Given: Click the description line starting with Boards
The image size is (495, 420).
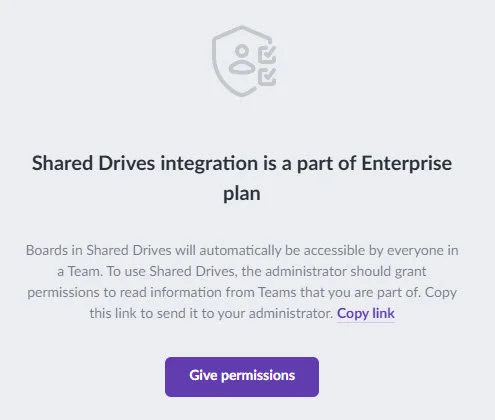Looking at the screenshot, I should coord(242,250).
